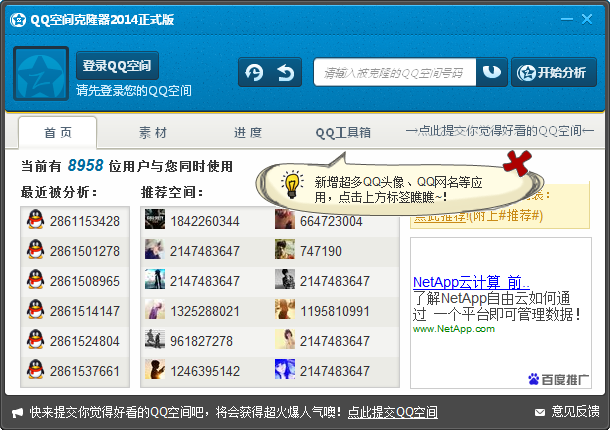Click the 点此推荐 link in yellow box
610x430 pixels.
click(x=440, y=216)
